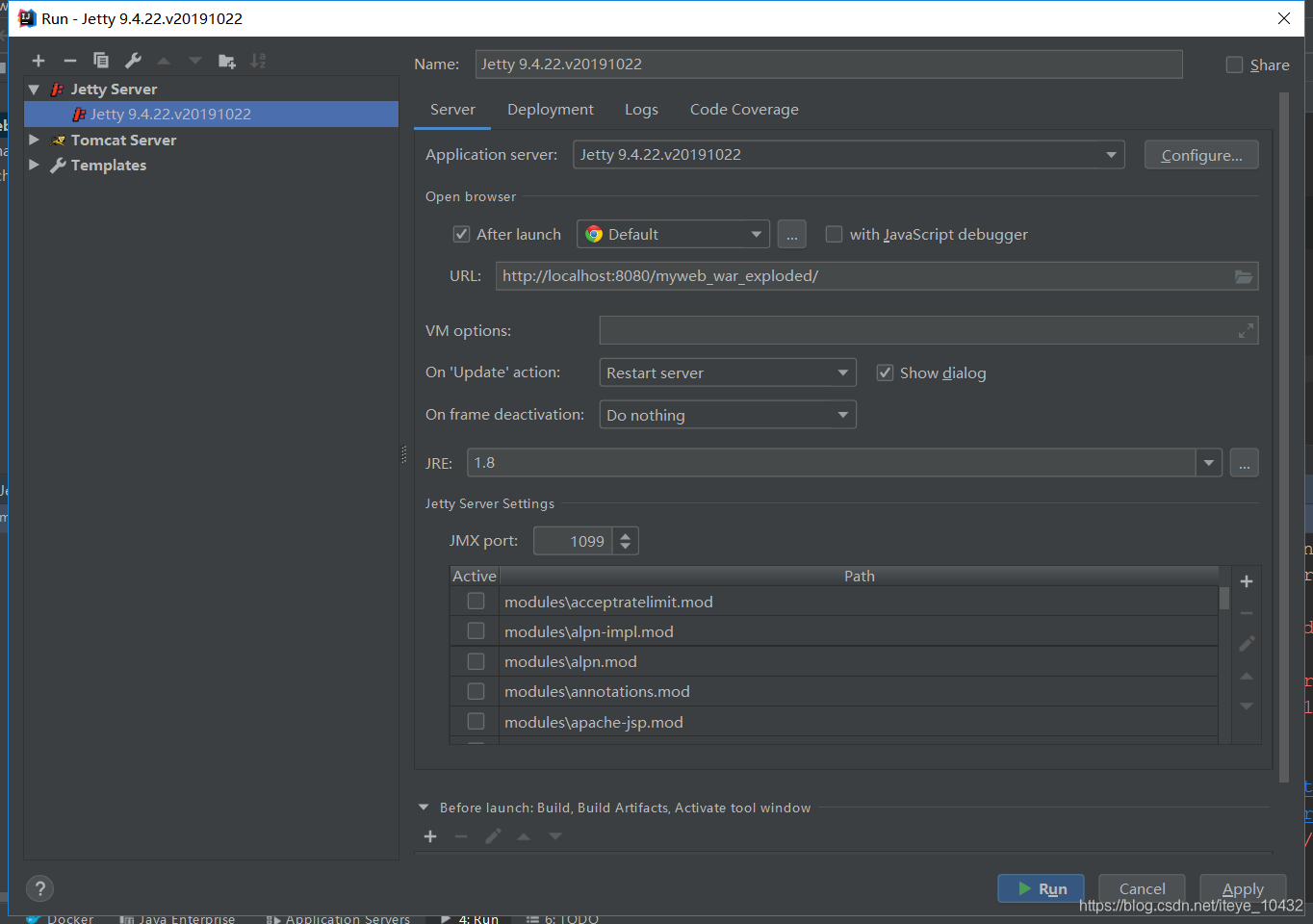Collapse the Jetty Server tree node
Screen dimensions: 1313x924
coord(34,89)
